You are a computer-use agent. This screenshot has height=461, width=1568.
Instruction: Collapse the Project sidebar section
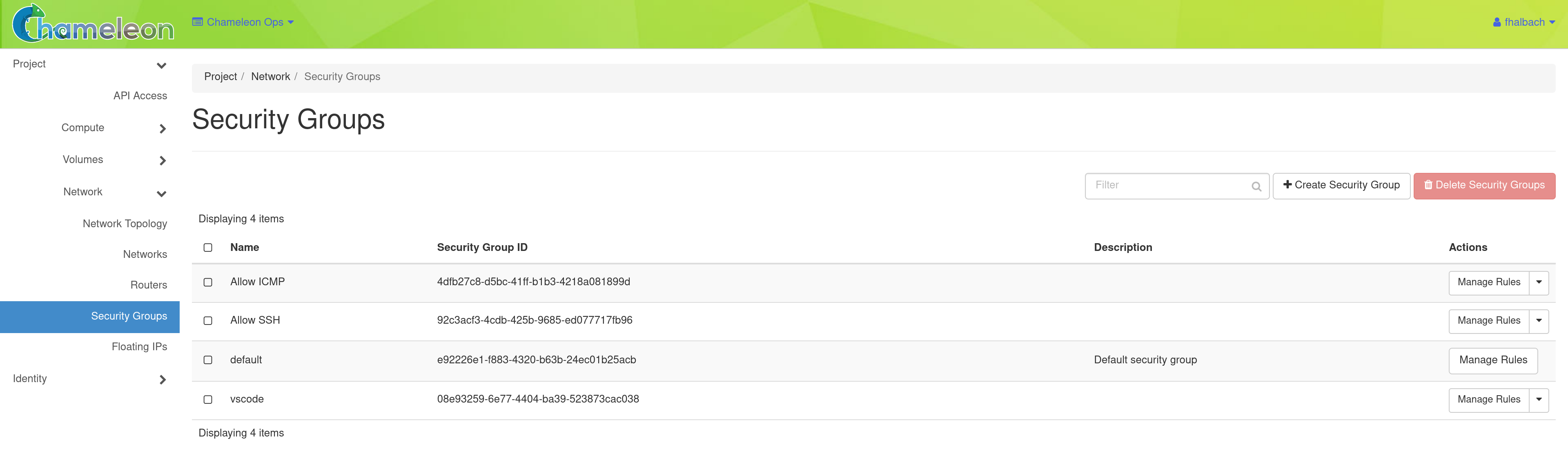(89, 64)
